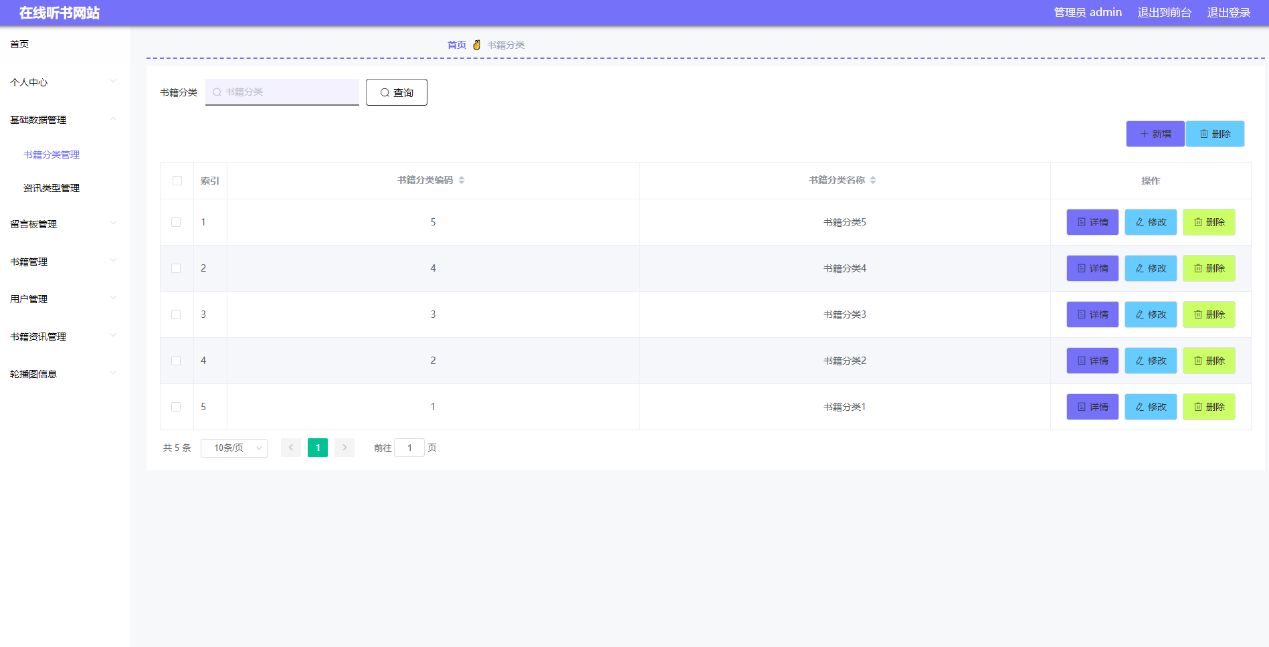Click the 在线听书网站 site title
Image resolution: width=1269 pixels, height=647 pixels.
tap(60, 13)
